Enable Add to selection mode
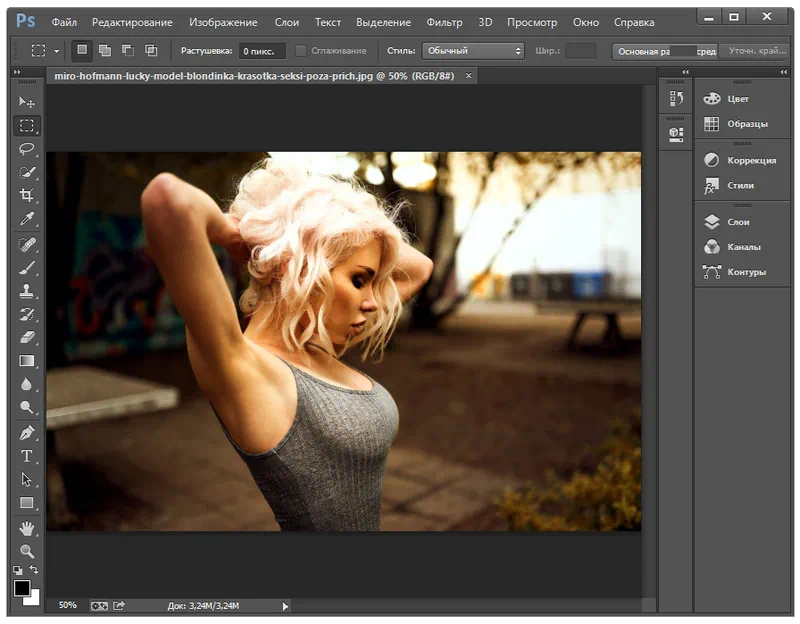Viewport: 800px width, 624px height. pos(105,51)
